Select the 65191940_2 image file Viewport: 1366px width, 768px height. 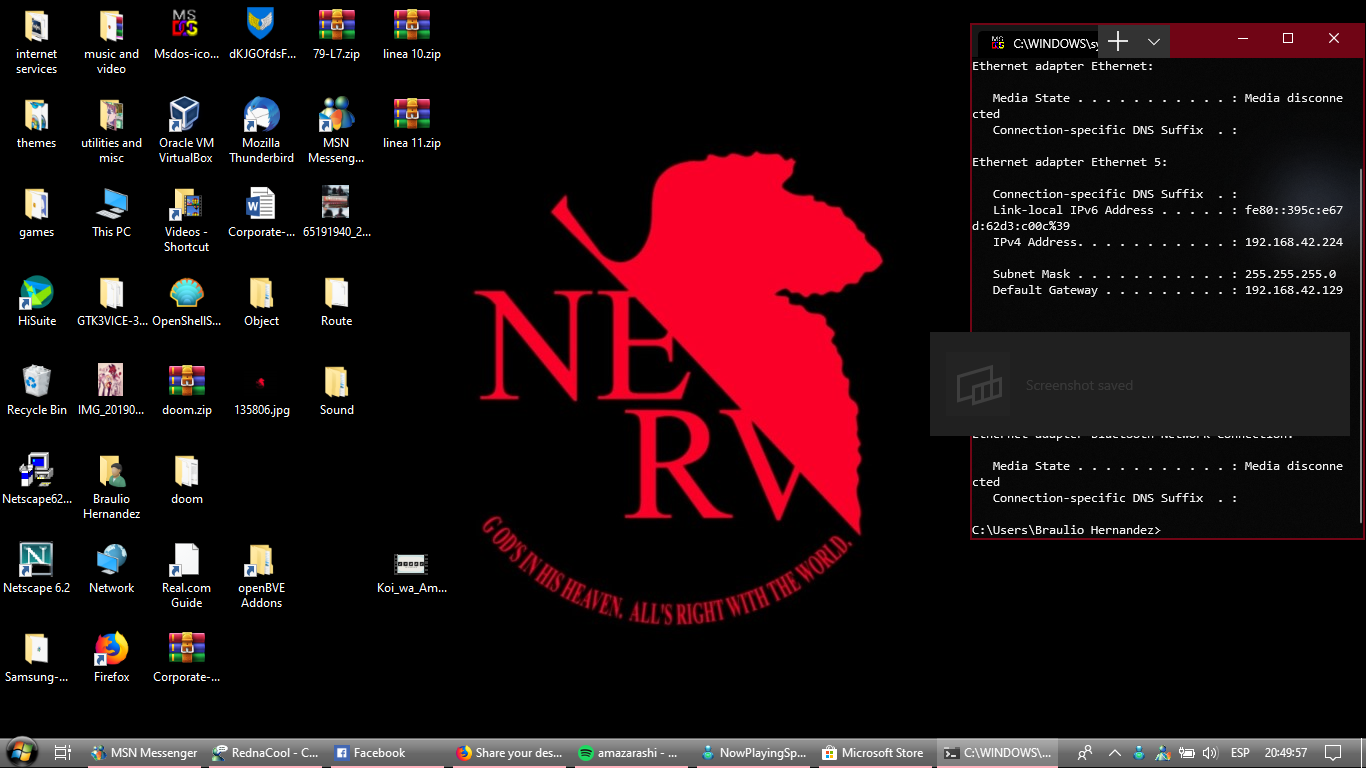[x=336, y=202]
